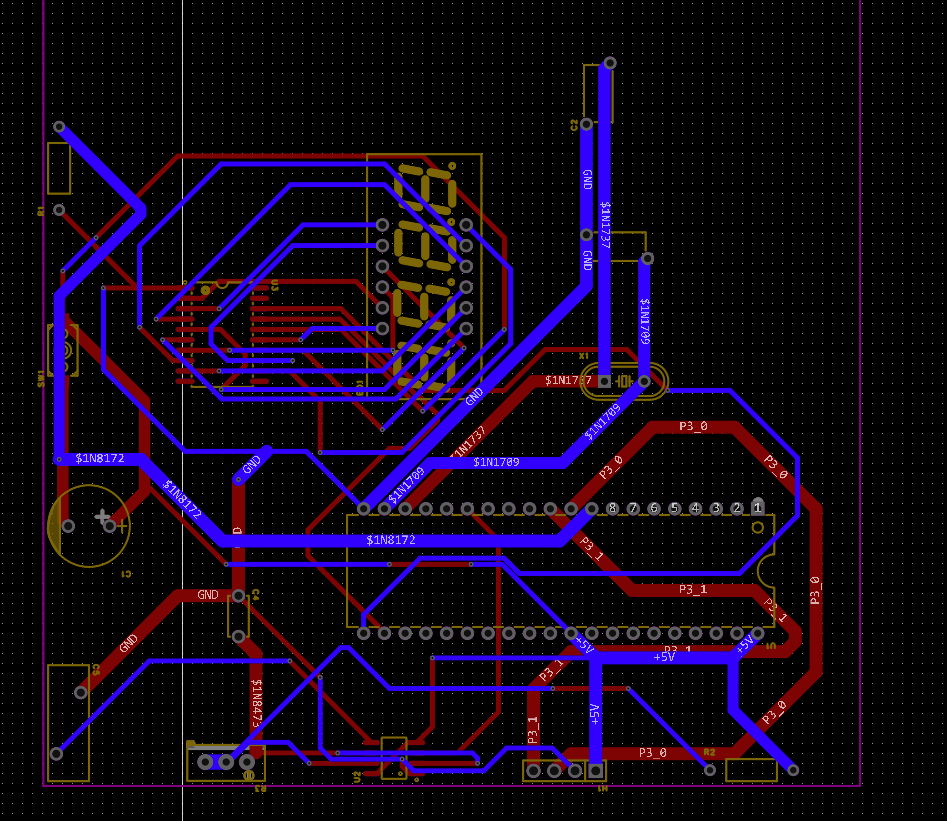Viewport: 947px width, 821px height.
Task: Select the IC pad numbered 7
Action: pyautogui.click(x=633, y=509)
